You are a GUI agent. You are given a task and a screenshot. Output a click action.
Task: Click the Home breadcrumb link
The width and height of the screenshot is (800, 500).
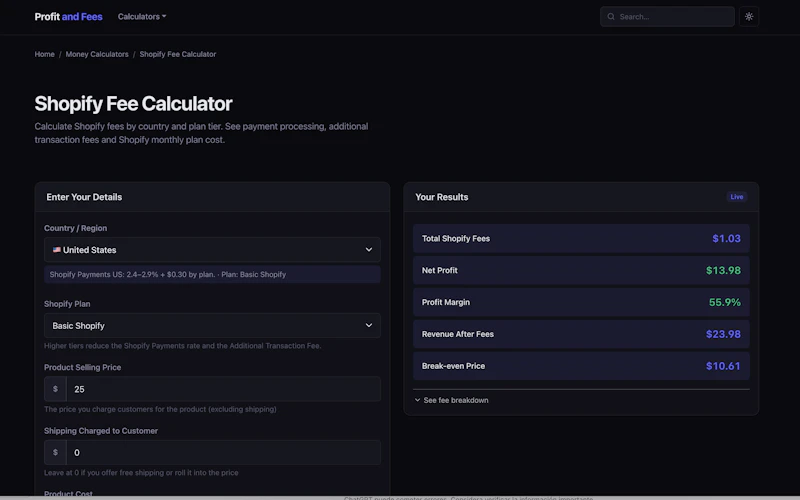[44, 54]
